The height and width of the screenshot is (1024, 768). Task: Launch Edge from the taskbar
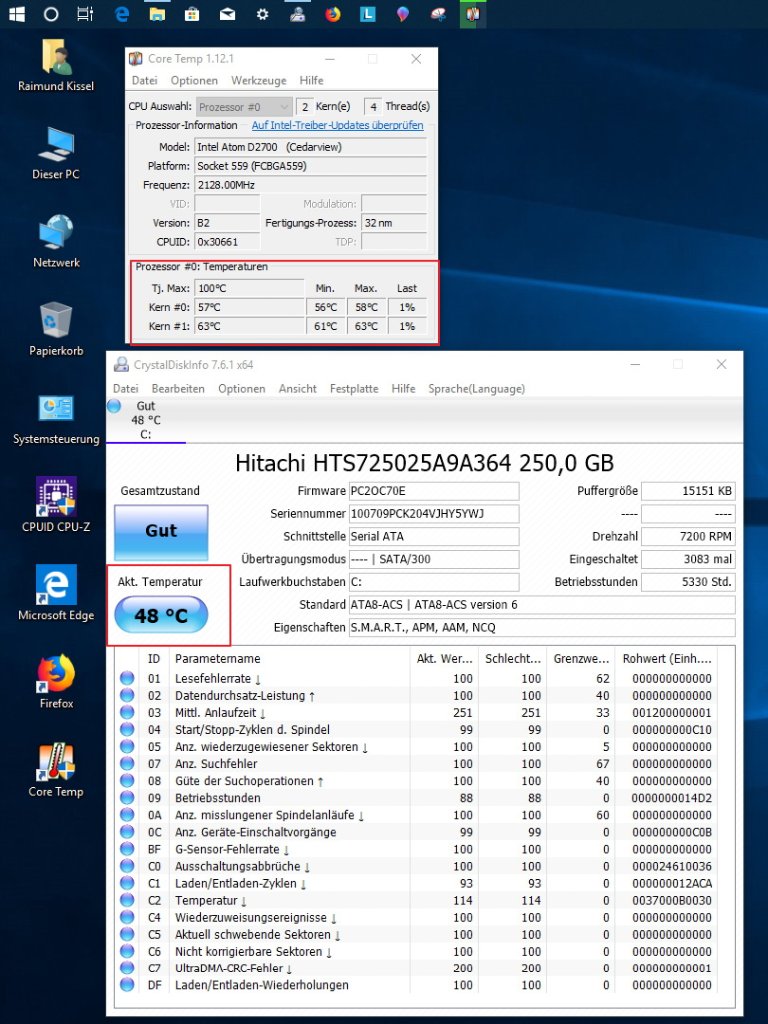(122, 14)
